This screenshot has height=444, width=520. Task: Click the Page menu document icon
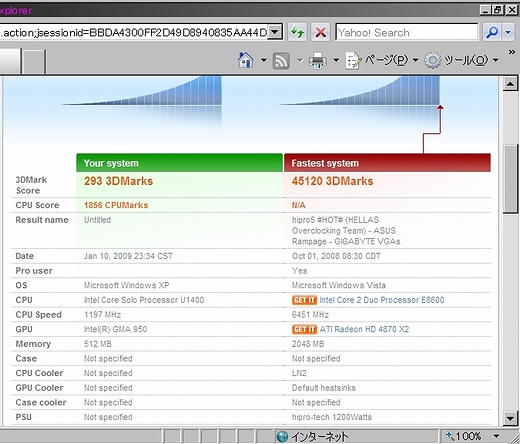pos(353,61)
